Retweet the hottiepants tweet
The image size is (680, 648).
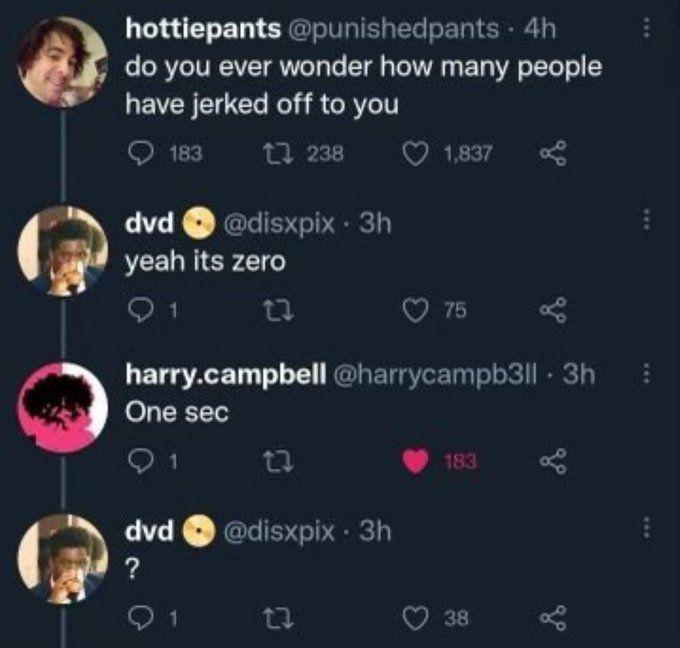[278, 153]
